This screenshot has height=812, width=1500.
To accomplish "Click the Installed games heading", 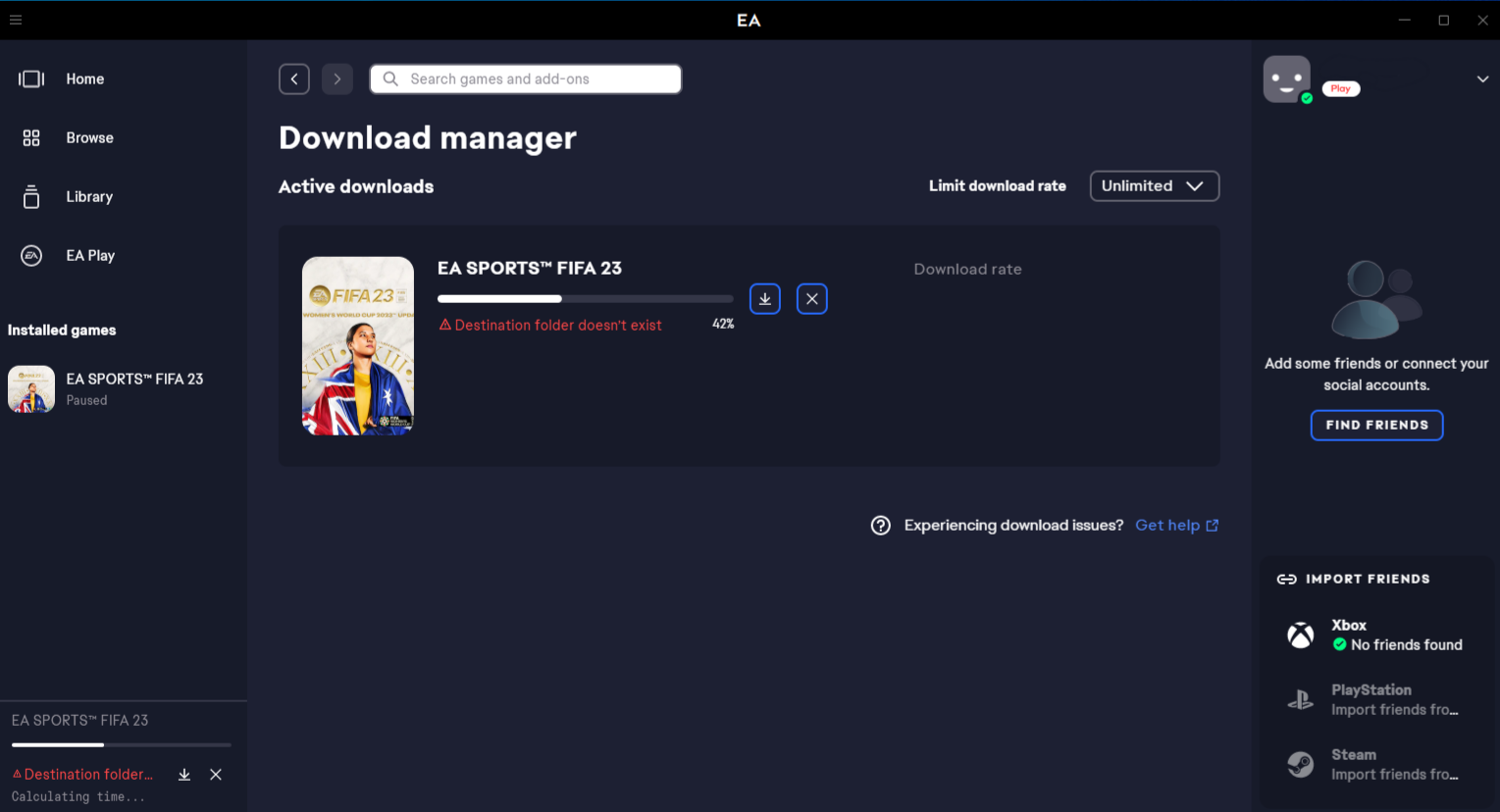I will click(62, 330).
